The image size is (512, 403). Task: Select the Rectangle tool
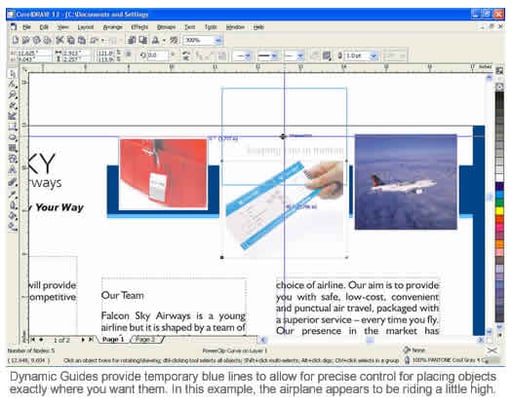coord(12,127)
